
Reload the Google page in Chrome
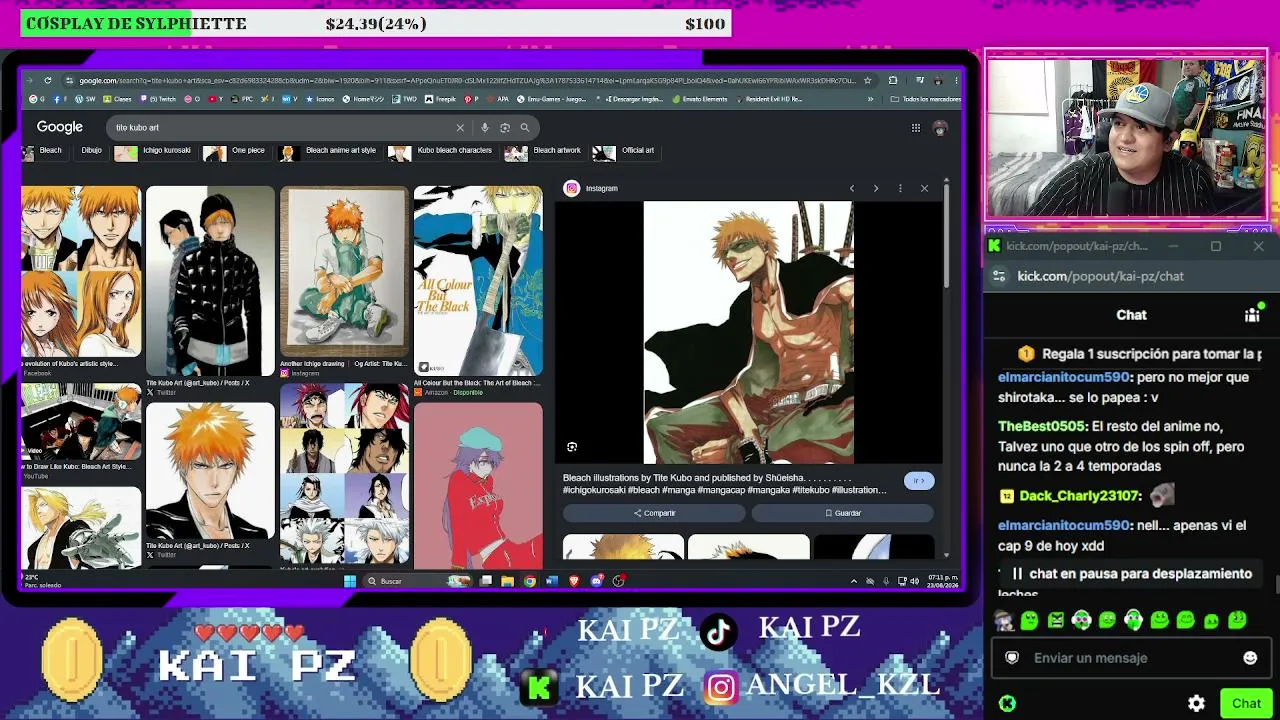47,80
